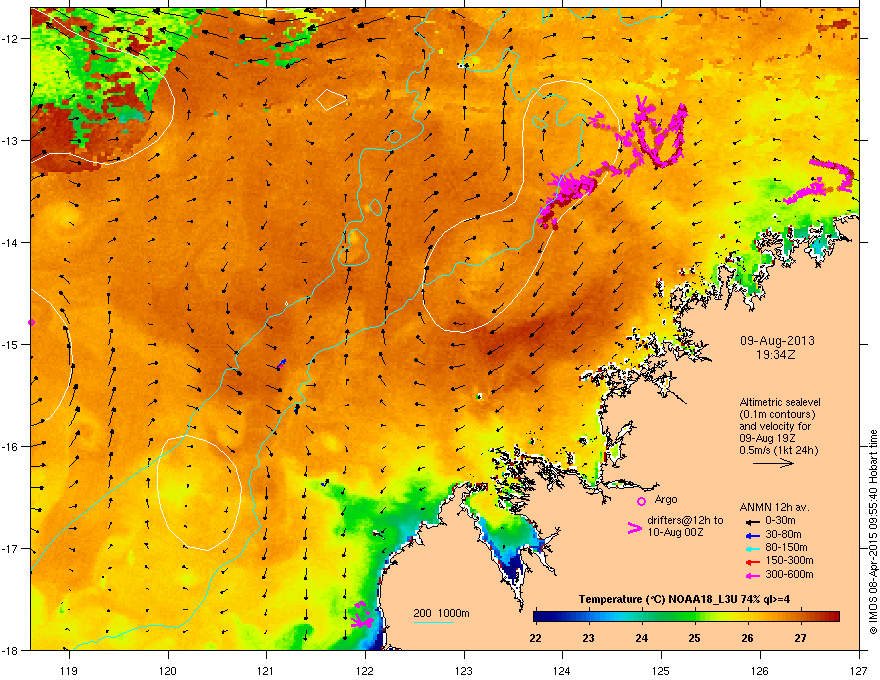Click the small white polygon contour near 121.6E

pyautogui.click(x=331, y=99)
